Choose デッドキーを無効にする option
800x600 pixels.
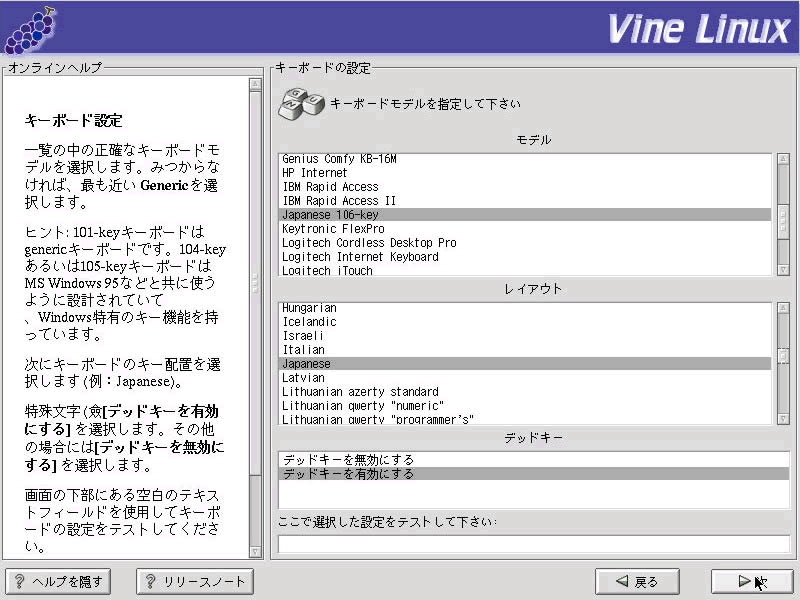534,460
